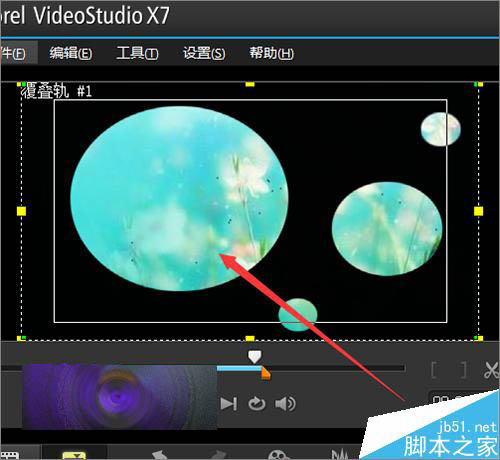The height and width of the screenshot is (460, 500).
Task: Open the 编辑(E) menu
Action: (x=71, y=53)
